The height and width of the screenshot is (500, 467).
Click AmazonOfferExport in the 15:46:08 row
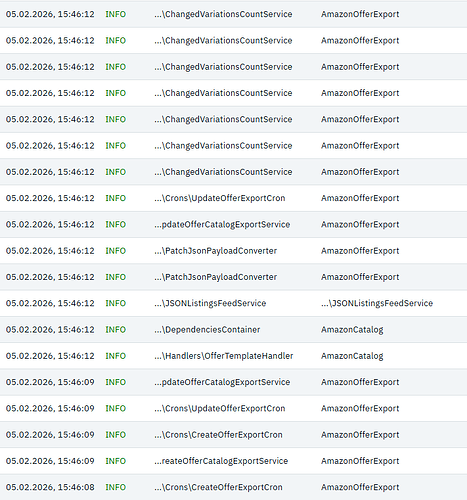click(360, 488)
